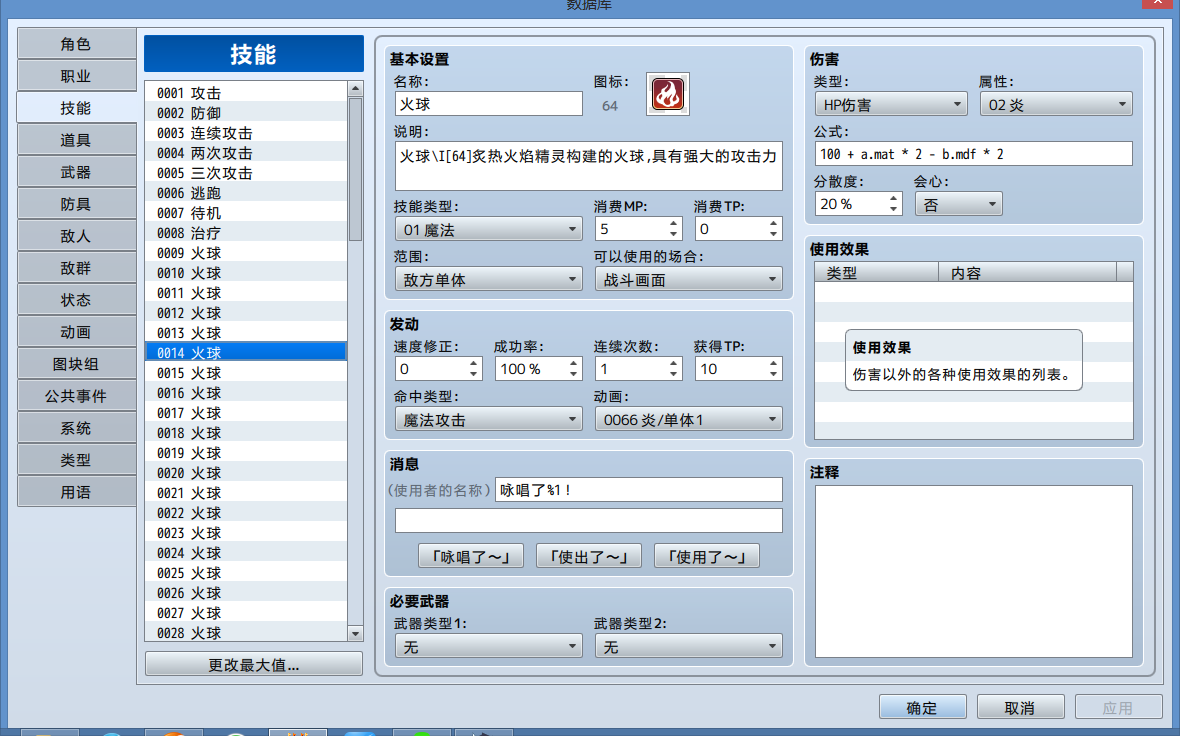Open the 图块组 tab
This screenshot has width=1180, height=736.
pos(76,364)
